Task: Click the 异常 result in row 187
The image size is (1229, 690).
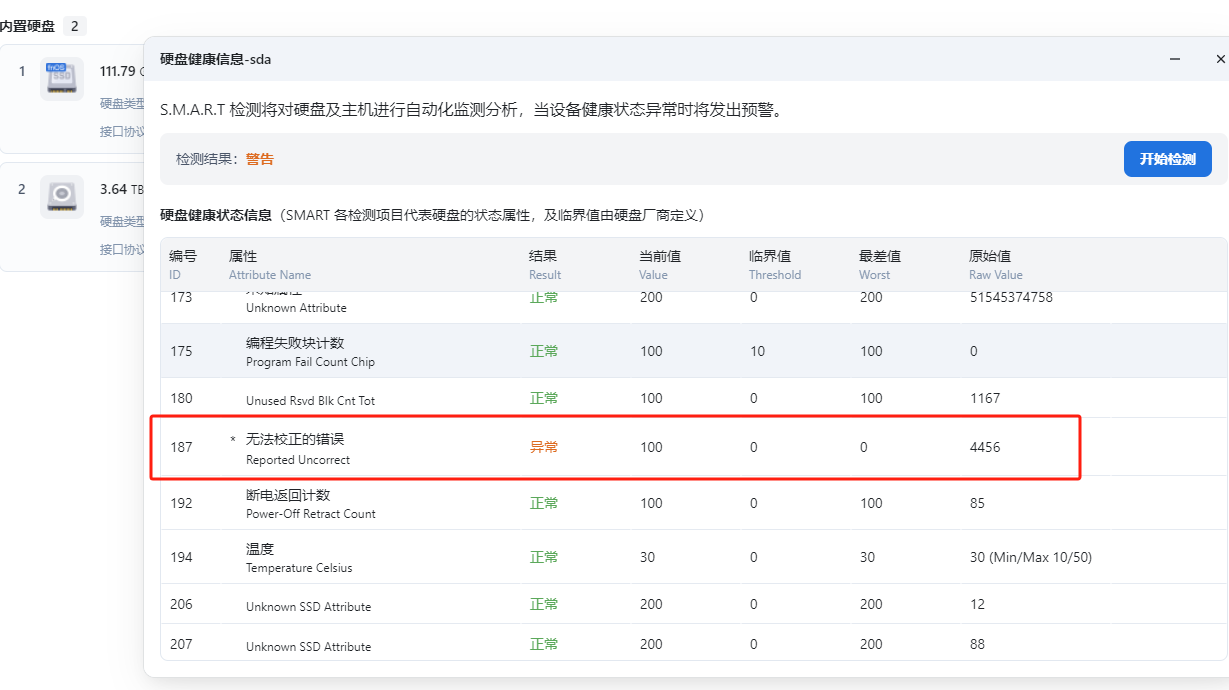Action: [544, 447]
